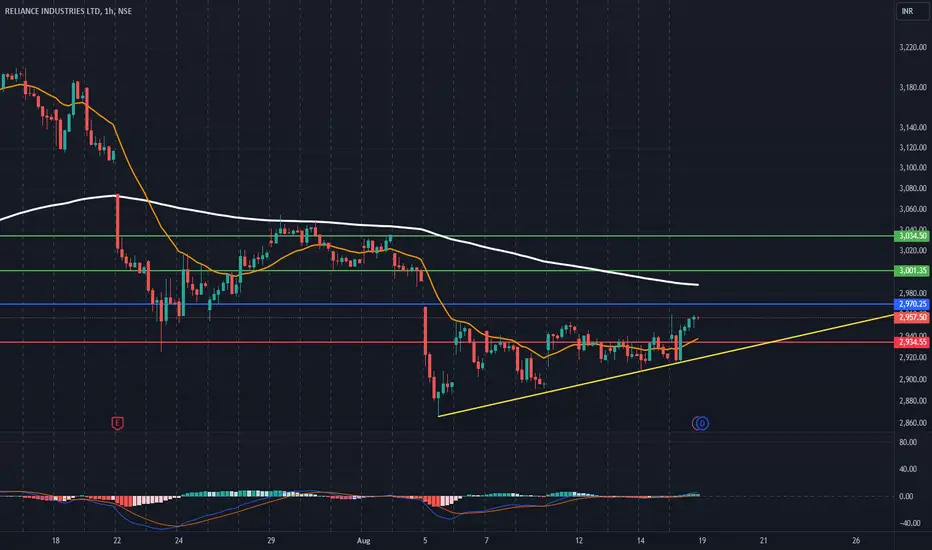Click the 80.00 MACD scale value
This screenshot has height=550, width=932.
point(908,442)
